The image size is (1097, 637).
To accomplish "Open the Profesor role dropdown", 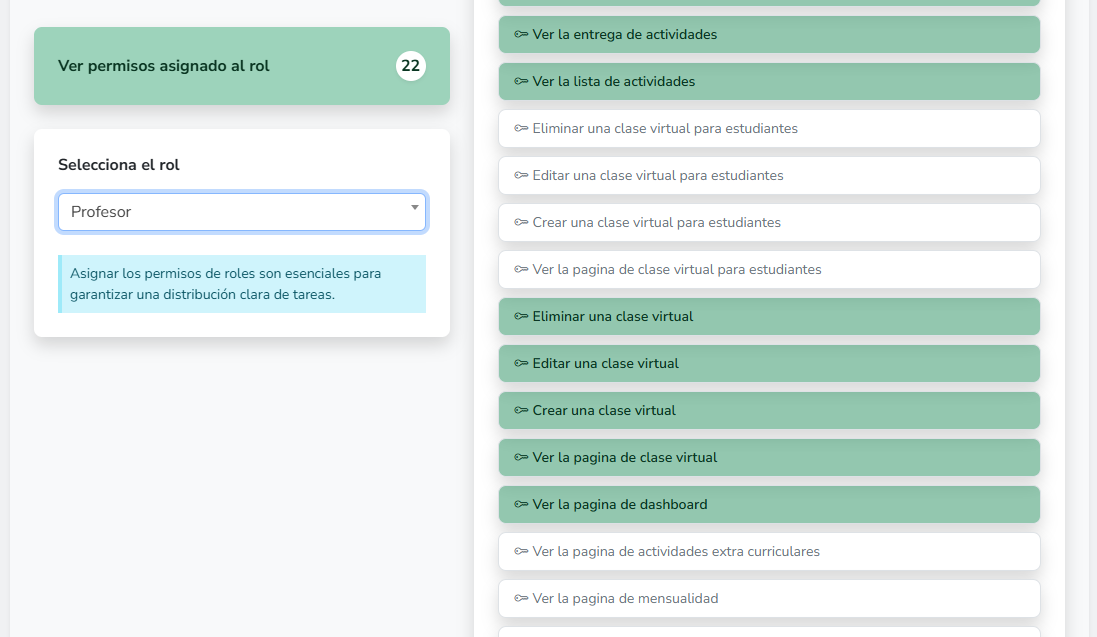I will (241, 211).
